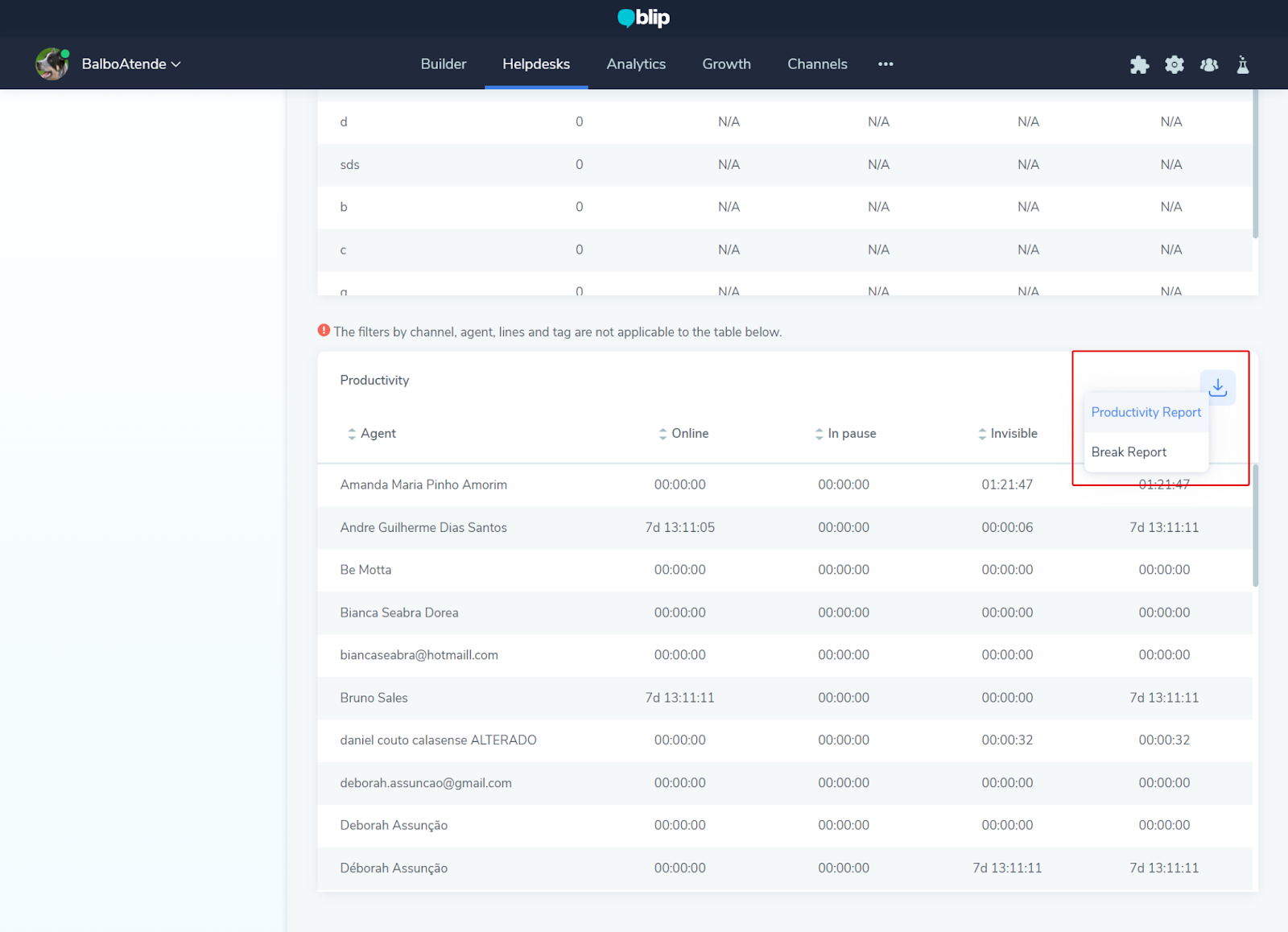
Task: Select Break Report from download menu
Action: pos(1129,452)
